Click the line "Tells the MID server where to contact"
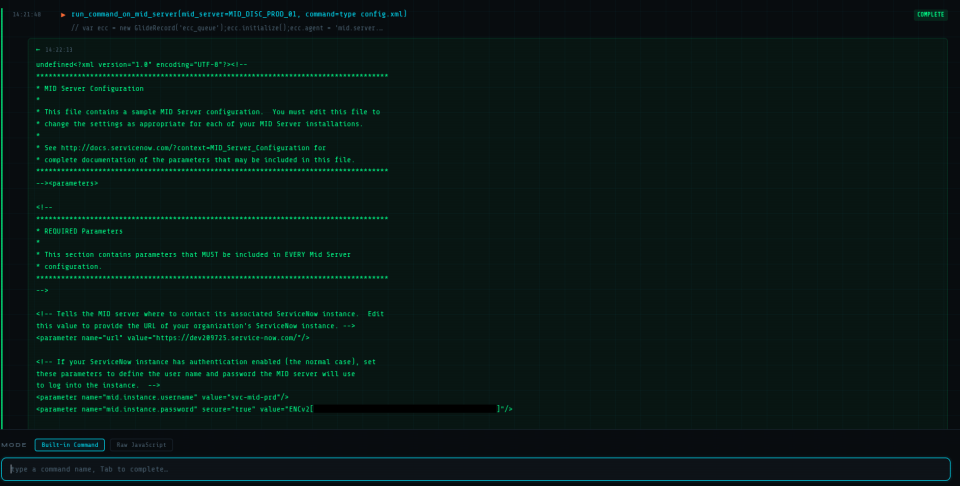 point(210,314)
